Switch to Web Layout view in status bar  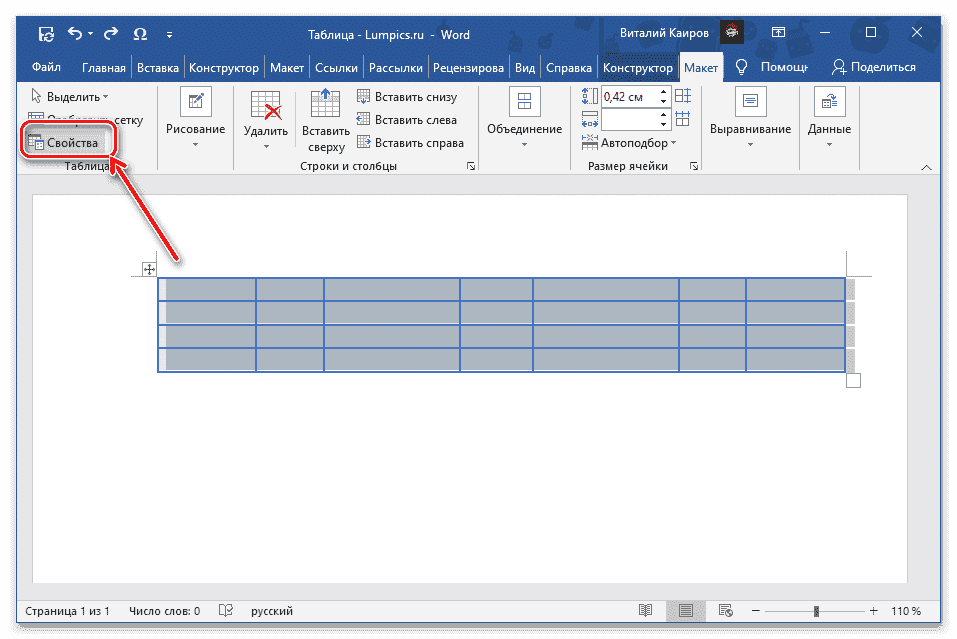(723, 611)
